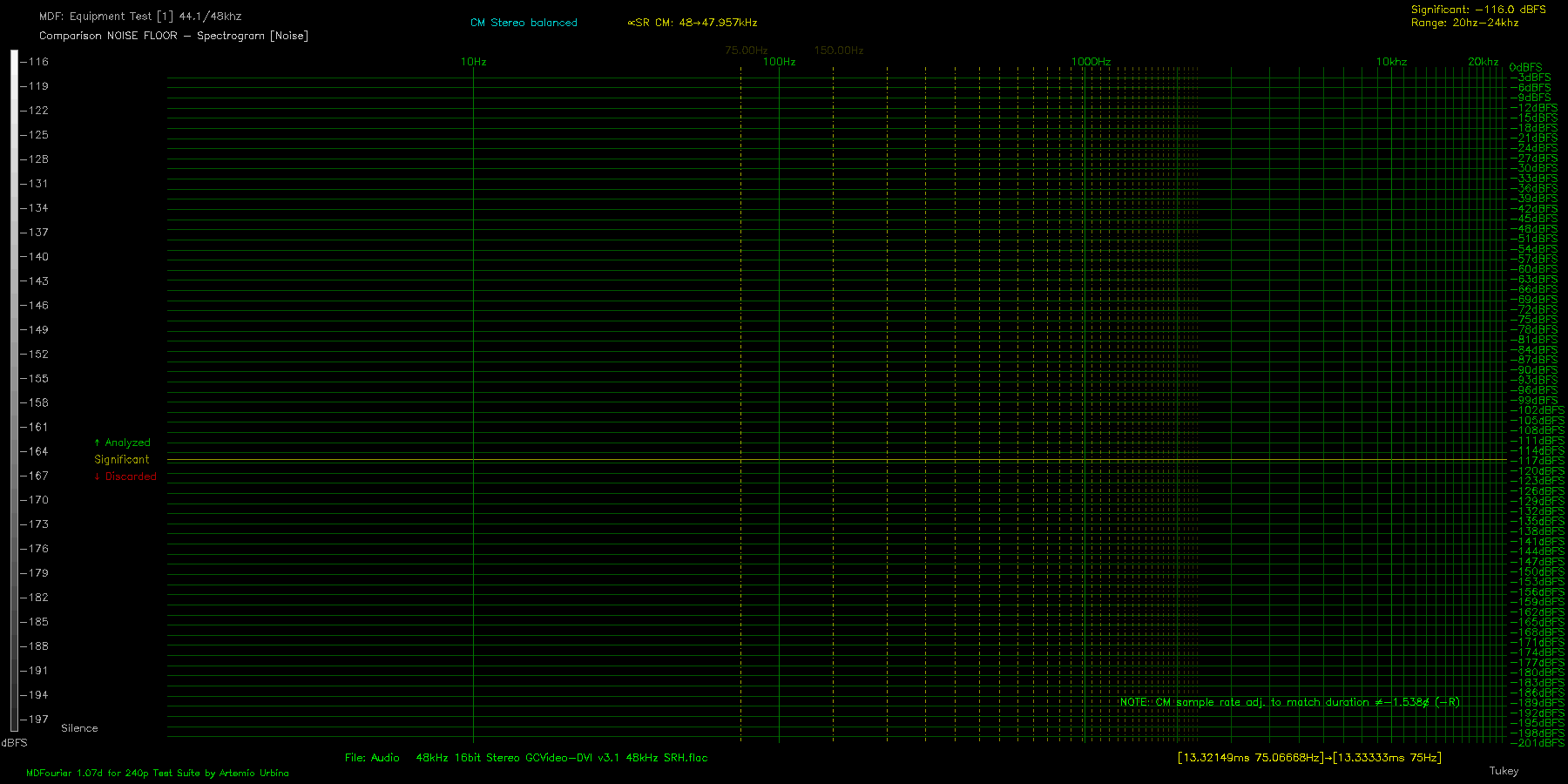Click the green '↑ Analyzed' legend entry
The height and width of the screenshot is (784, 1568).
click(122, 443)
